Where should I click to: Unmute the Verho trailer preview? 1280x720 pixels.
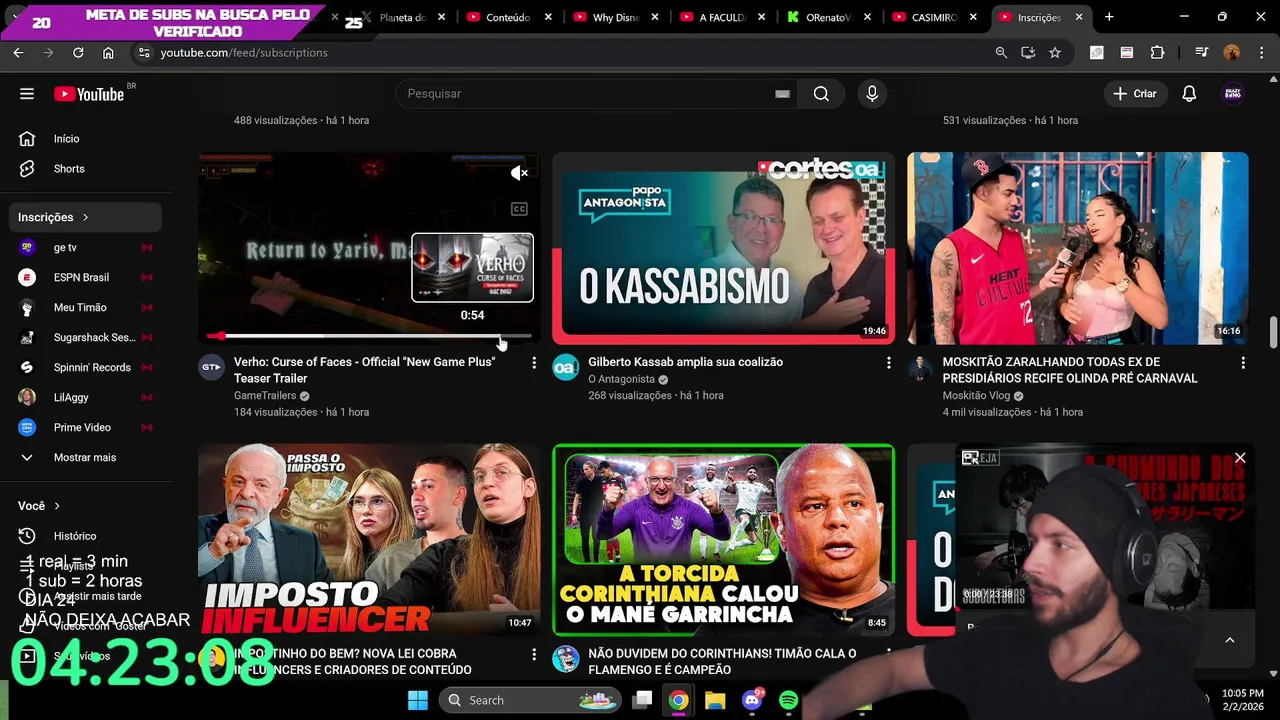point(519,174)
